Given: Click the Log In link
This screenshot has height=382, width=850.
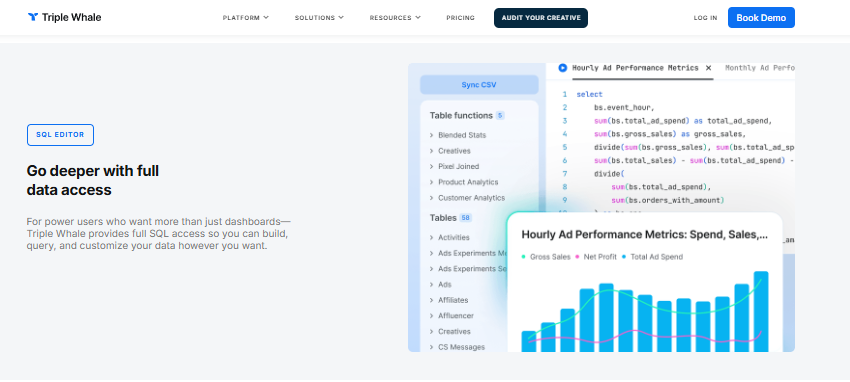Looking at the screenshot, I should click(x=705, y=18).
